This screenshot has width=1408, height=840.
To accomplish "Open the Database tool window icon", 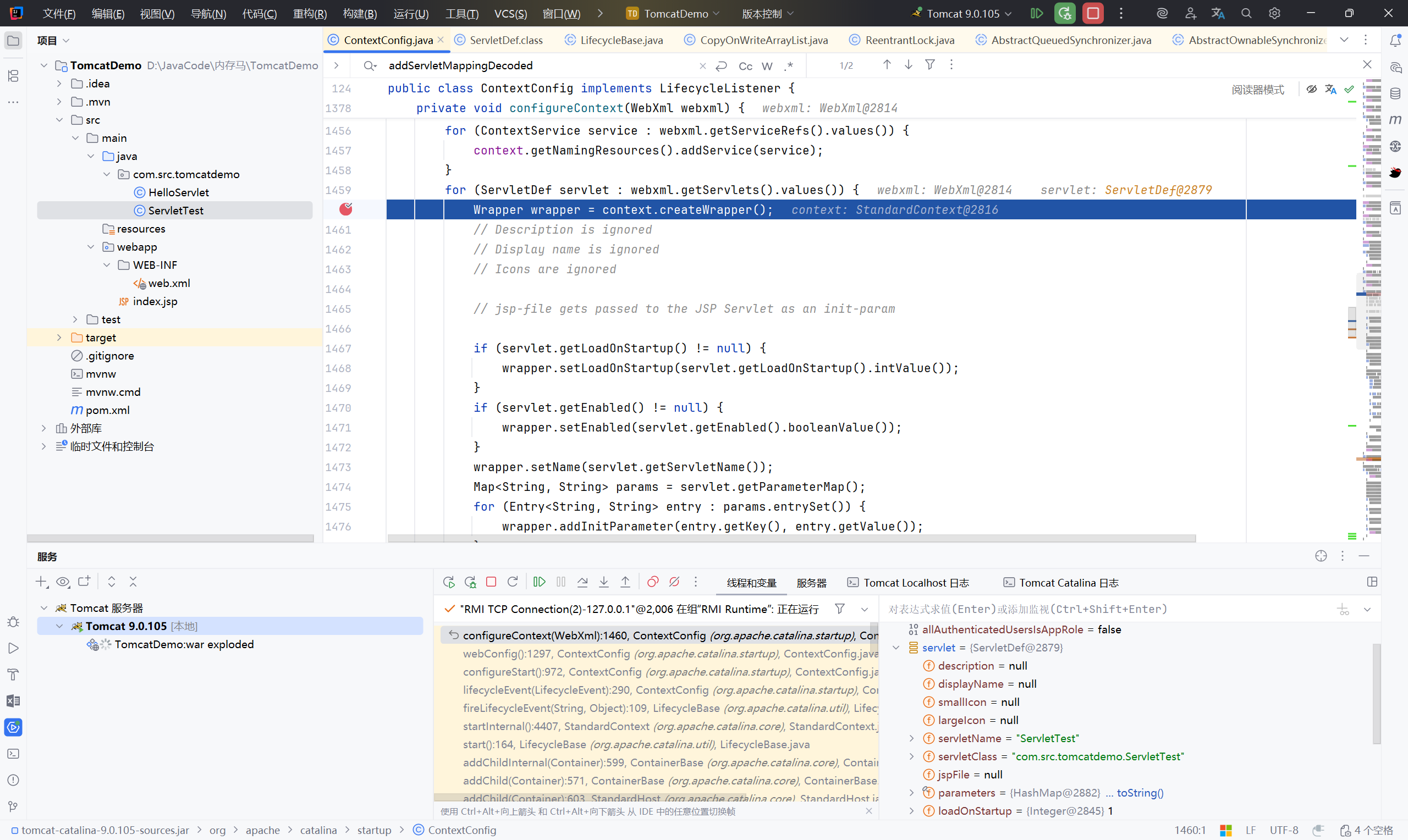I will point(1395,93).
